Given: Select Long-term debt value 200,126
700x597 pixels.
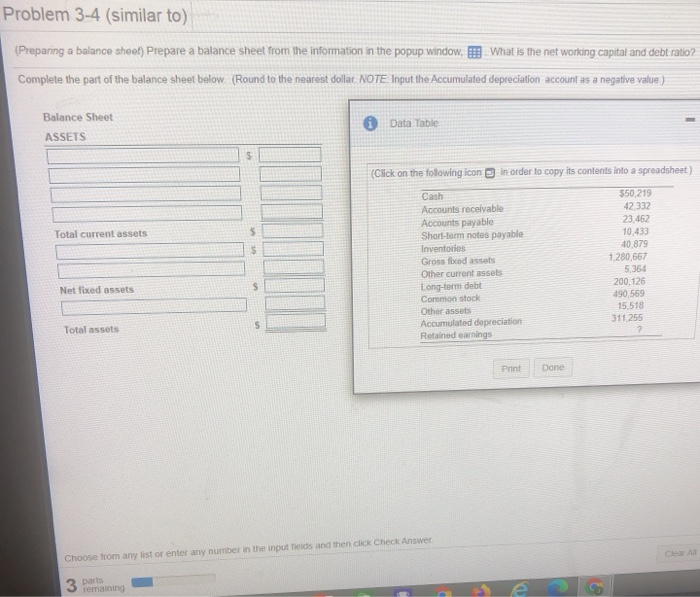Looking at the screenshot, I should click(x=629, y=281).
